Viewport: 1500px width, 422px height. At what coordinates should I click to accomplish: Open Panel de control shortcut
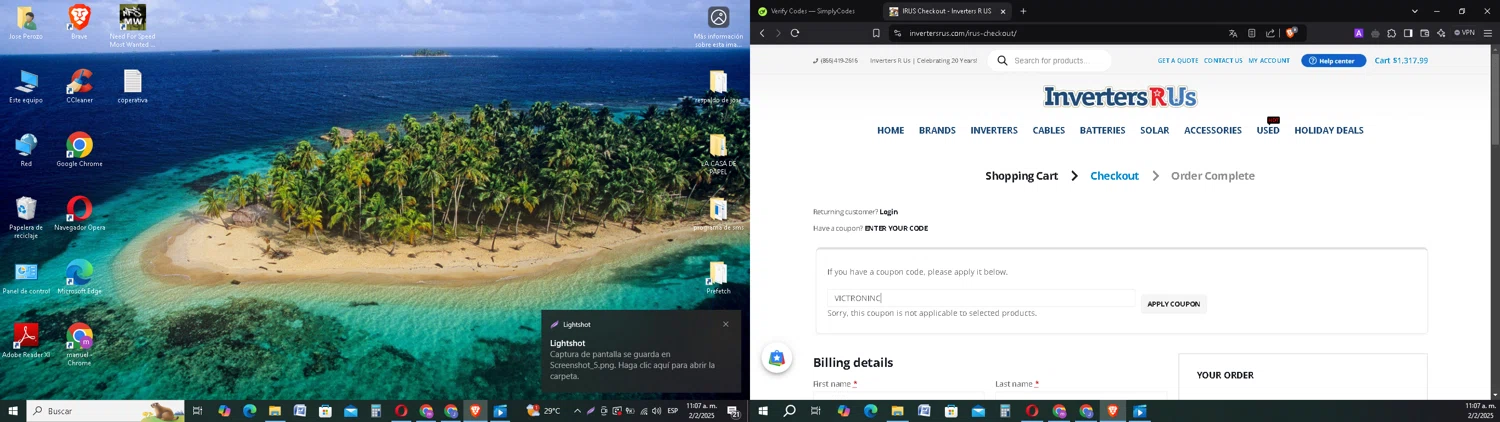click(x=26, y=278)
